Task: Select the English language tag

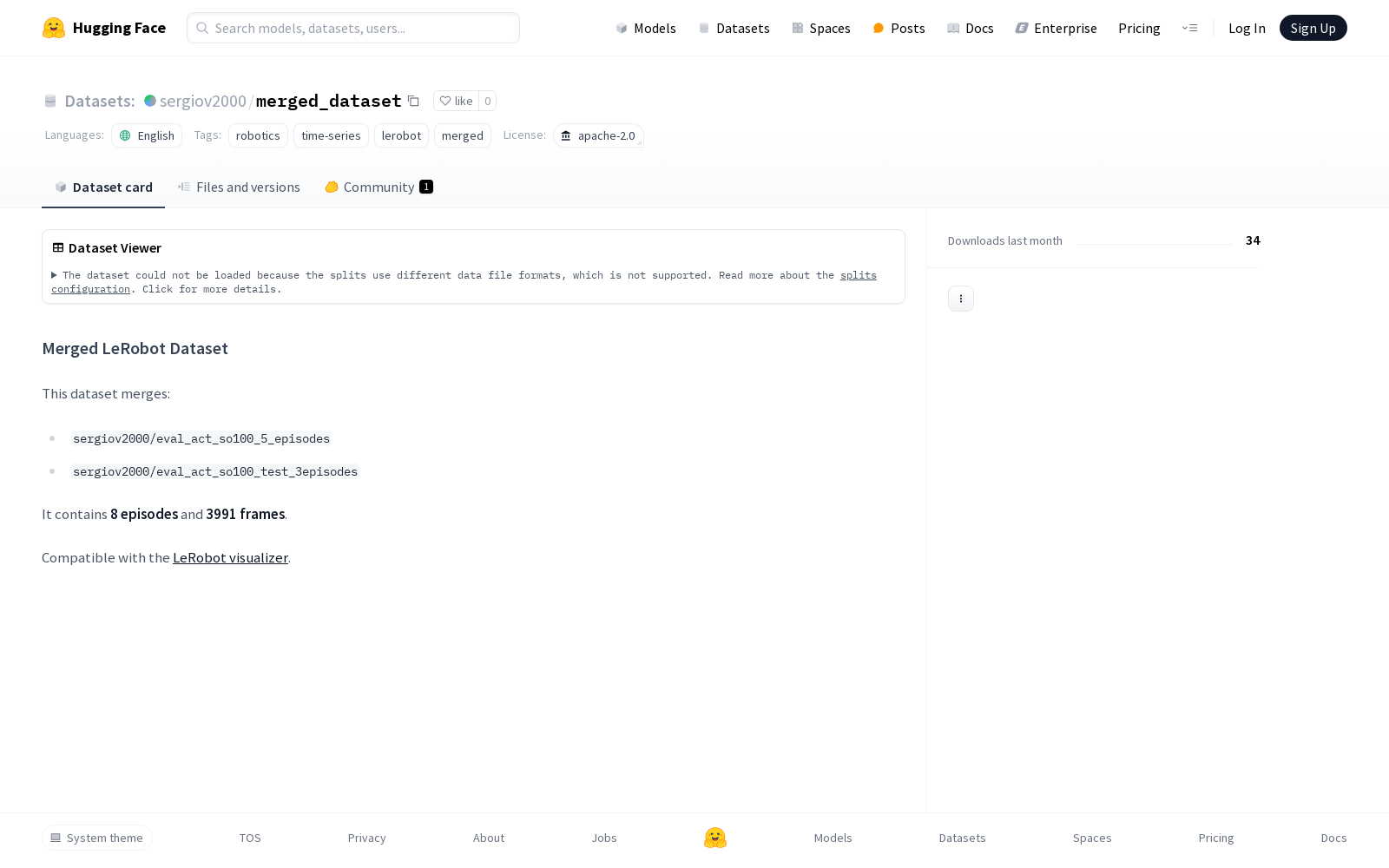Action: tap(147, 135)
